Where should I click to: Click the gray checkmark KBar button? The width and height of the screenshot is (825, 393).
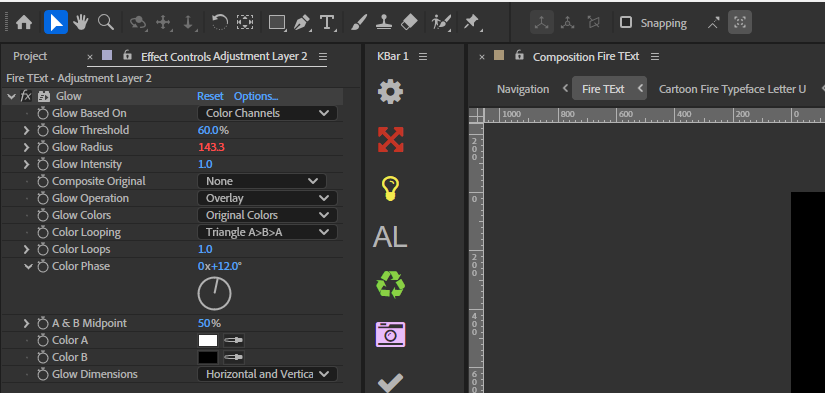(390, 382)
